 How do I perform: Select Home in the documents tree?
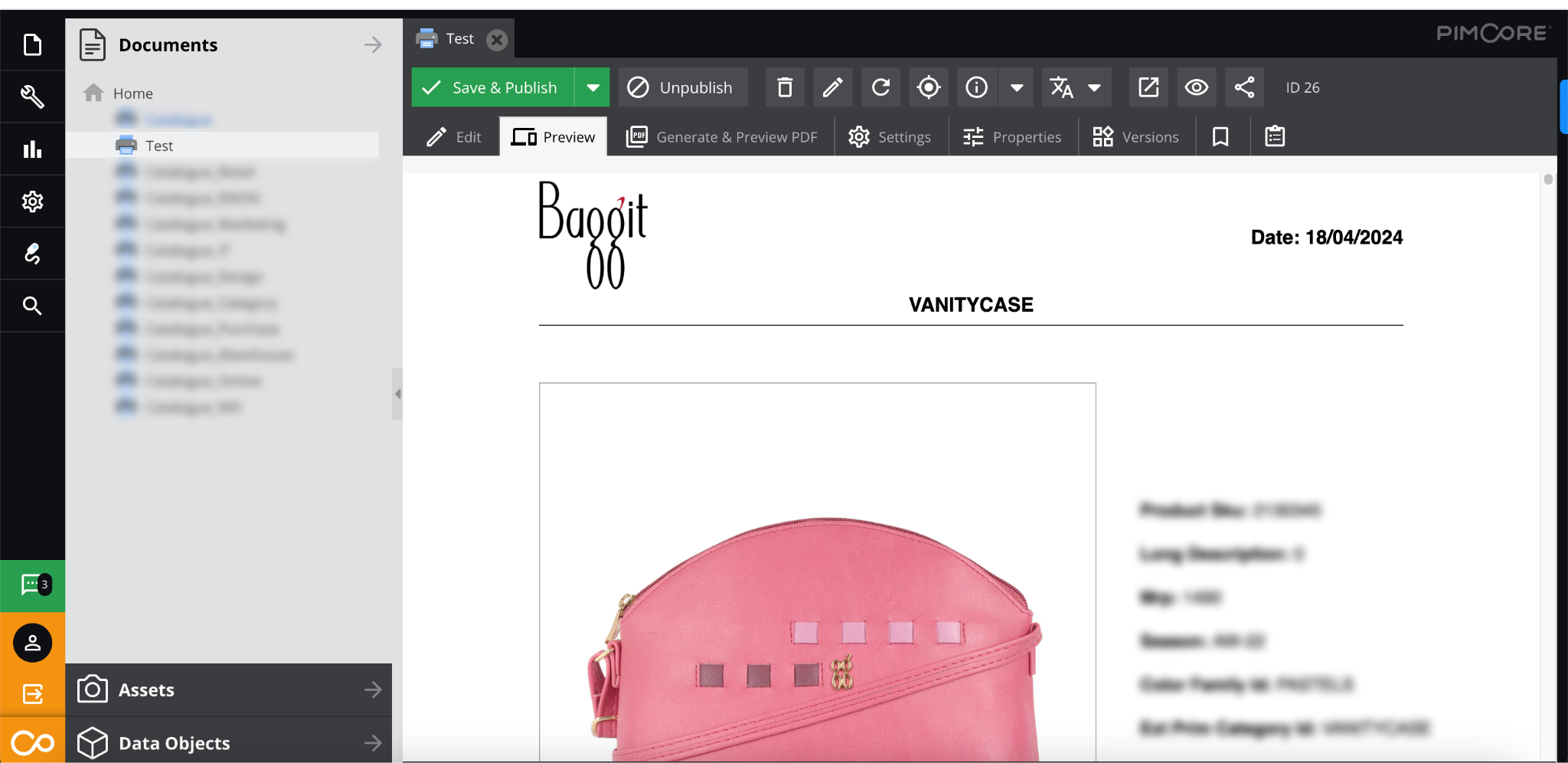click(x=133, y=93)
